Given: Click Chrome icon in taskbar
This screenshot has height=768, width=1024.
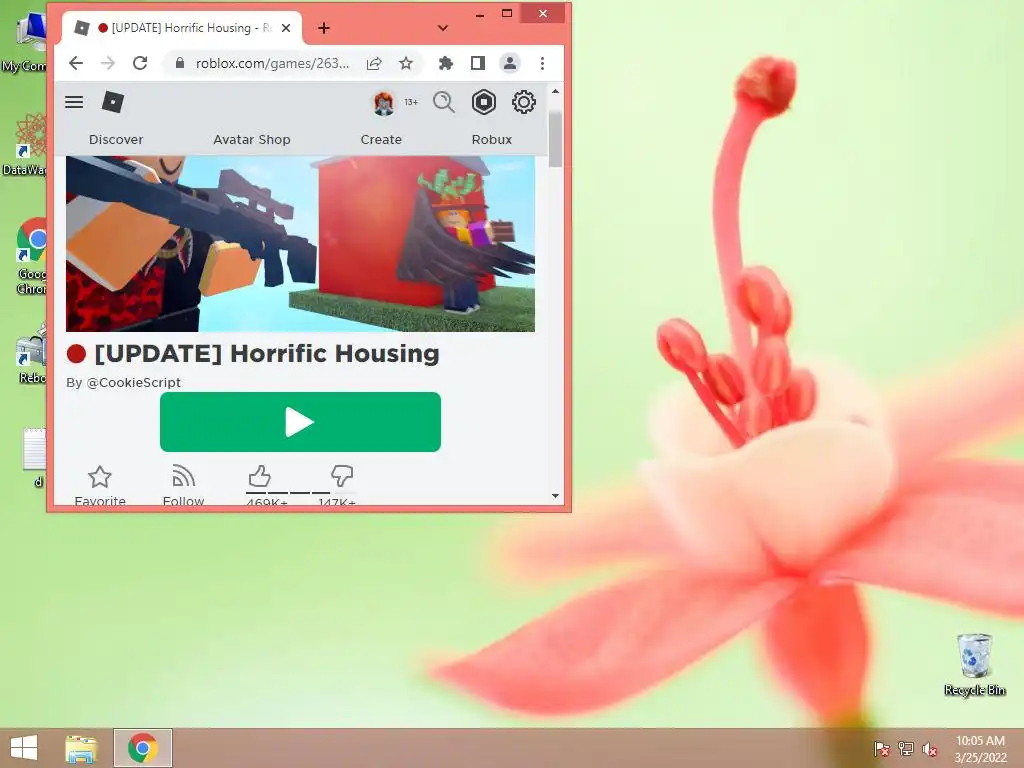Looking at the screenshot, I should click(x=143, y=748).
